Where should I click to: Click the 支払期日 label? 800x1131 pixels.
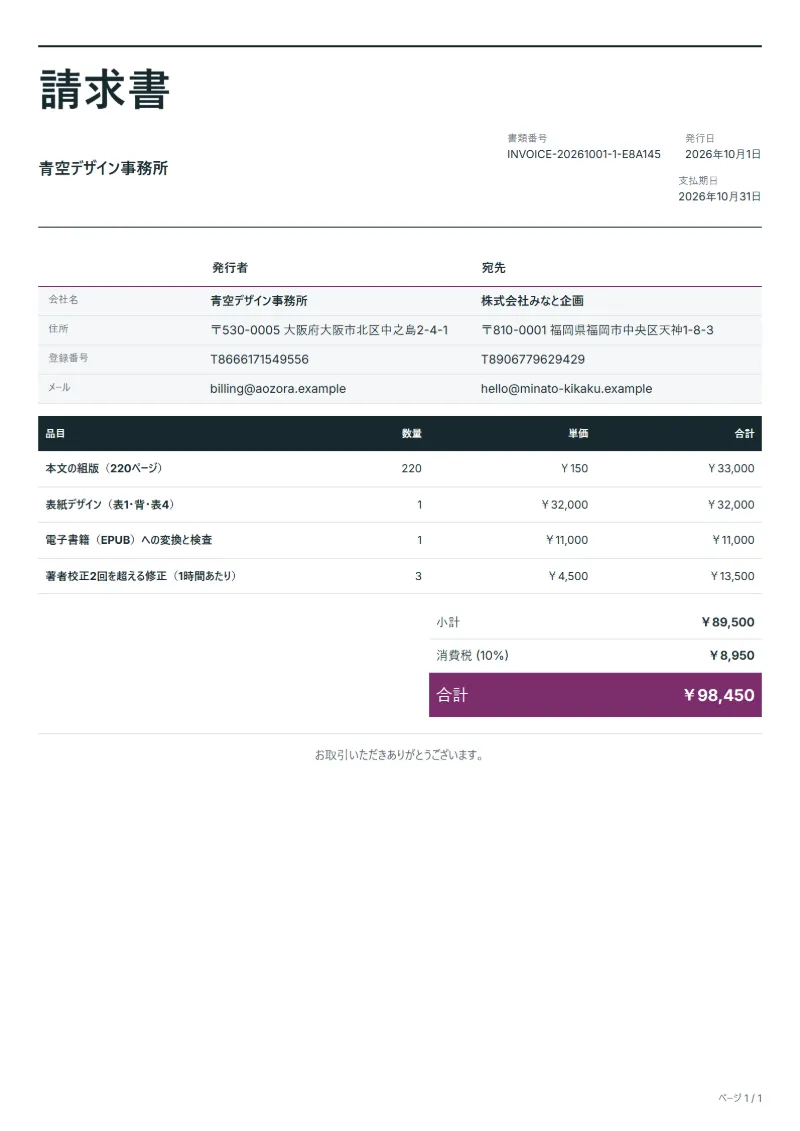click(698, 180)
